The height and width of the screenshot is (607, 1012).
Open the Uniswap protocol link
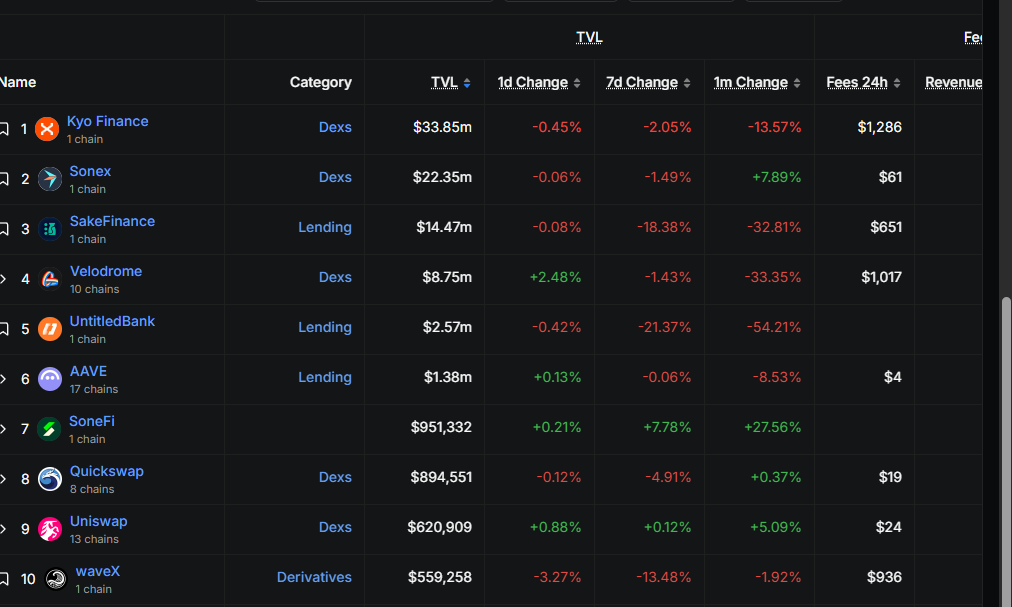click(99, 521)
